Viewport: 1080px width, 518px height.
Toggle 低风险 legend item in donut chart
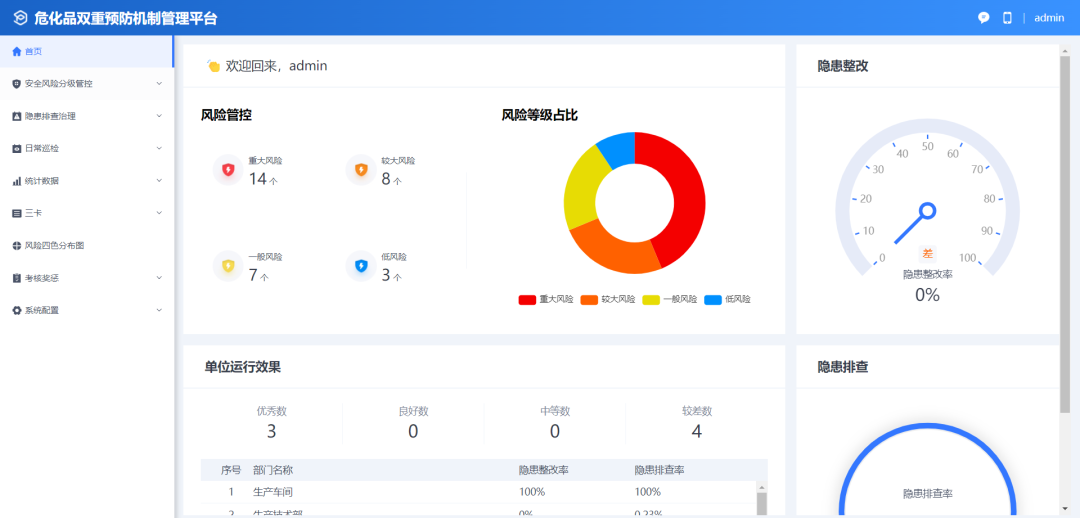pos(728,299)
